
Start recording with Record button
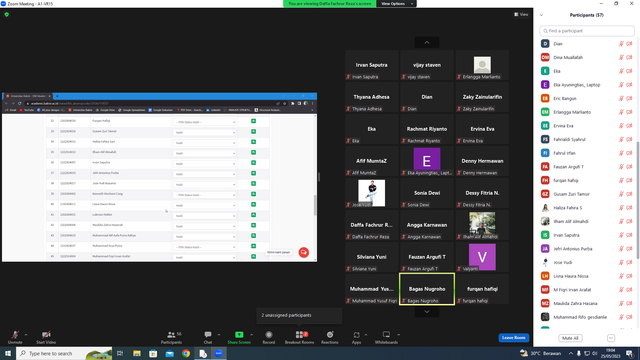tap(269, 337)
